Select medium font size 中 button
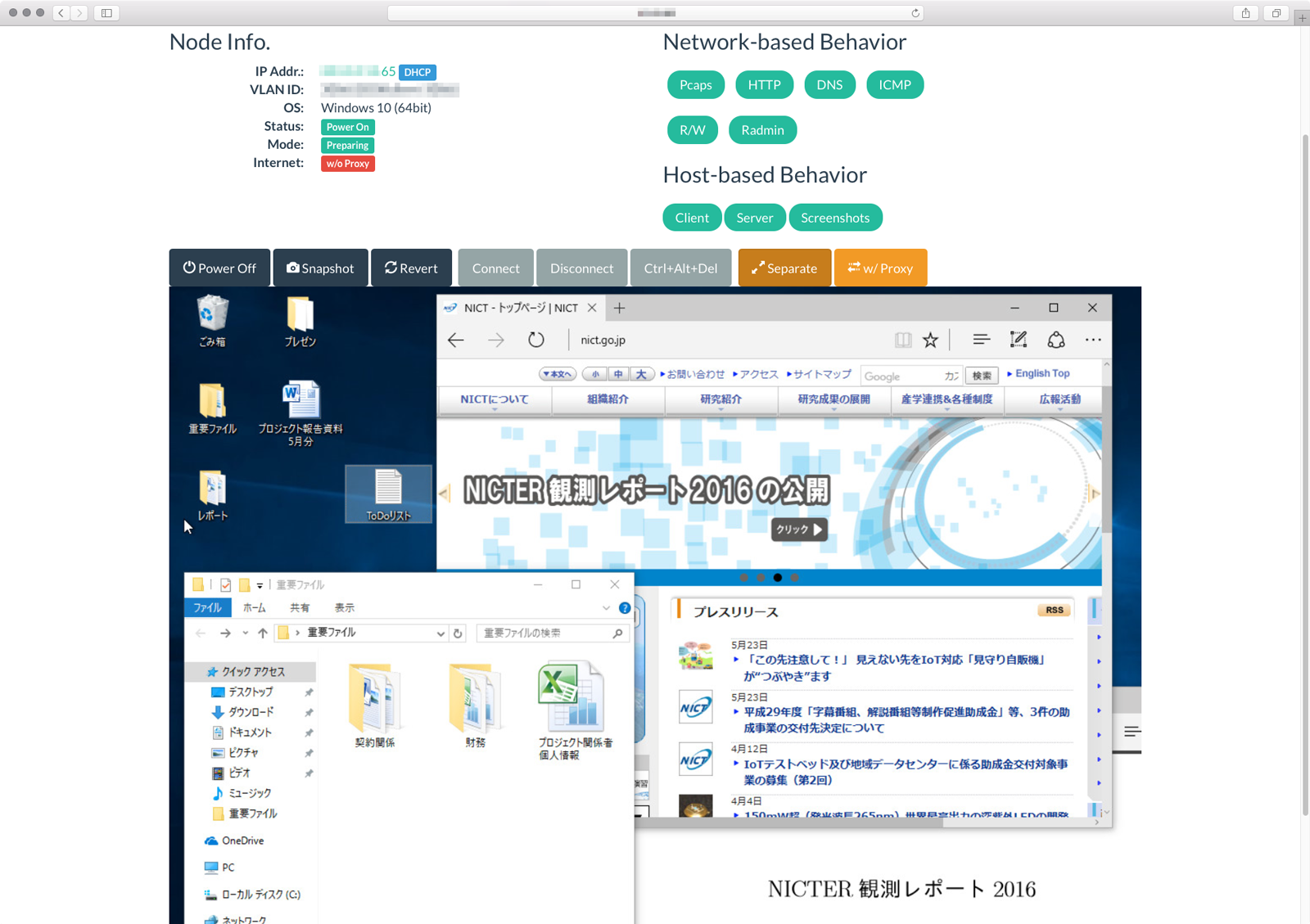The image size is (1310, 924). [618, 375]
